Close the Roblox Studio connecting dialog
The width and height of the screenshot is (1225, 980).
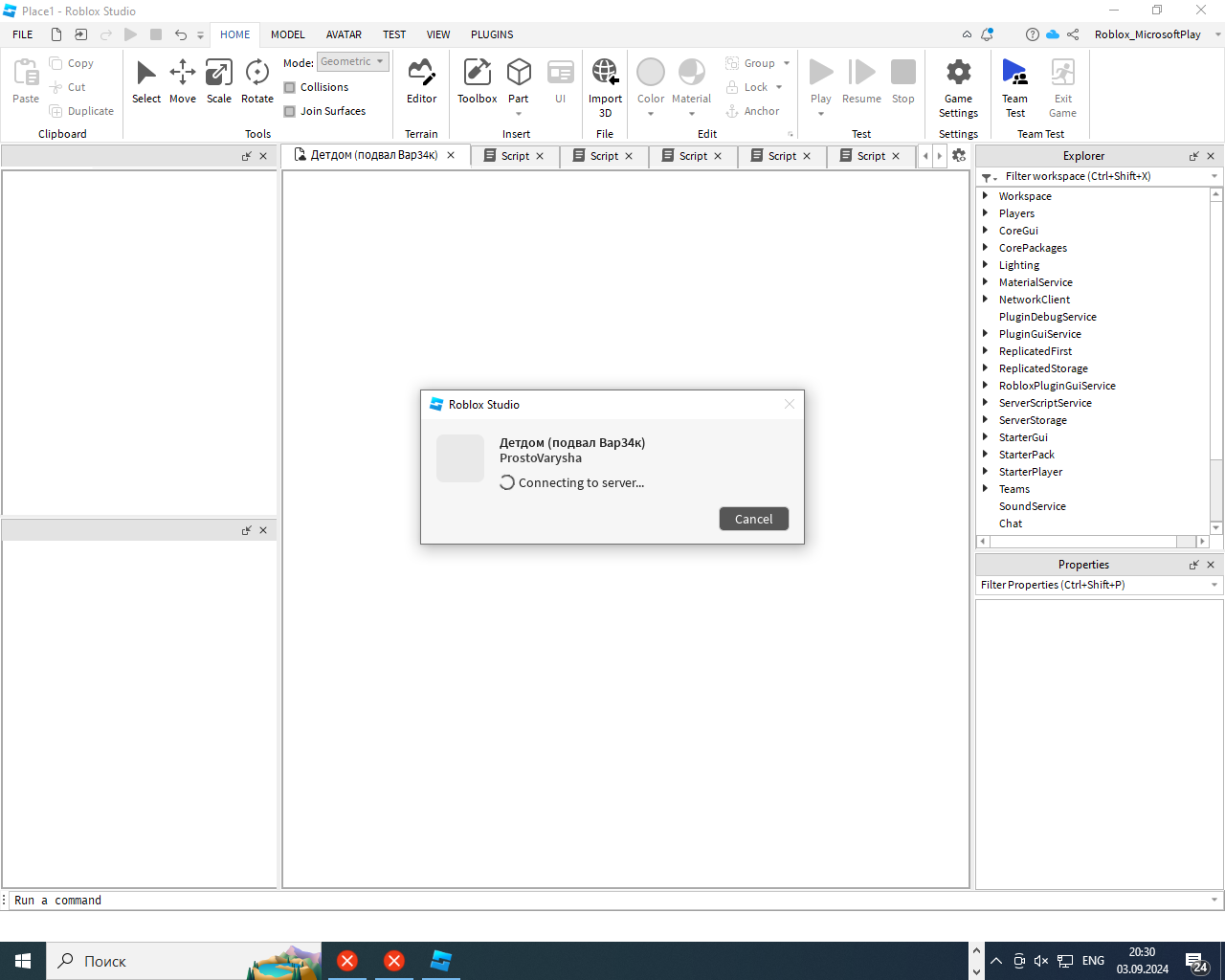point(790,404)
